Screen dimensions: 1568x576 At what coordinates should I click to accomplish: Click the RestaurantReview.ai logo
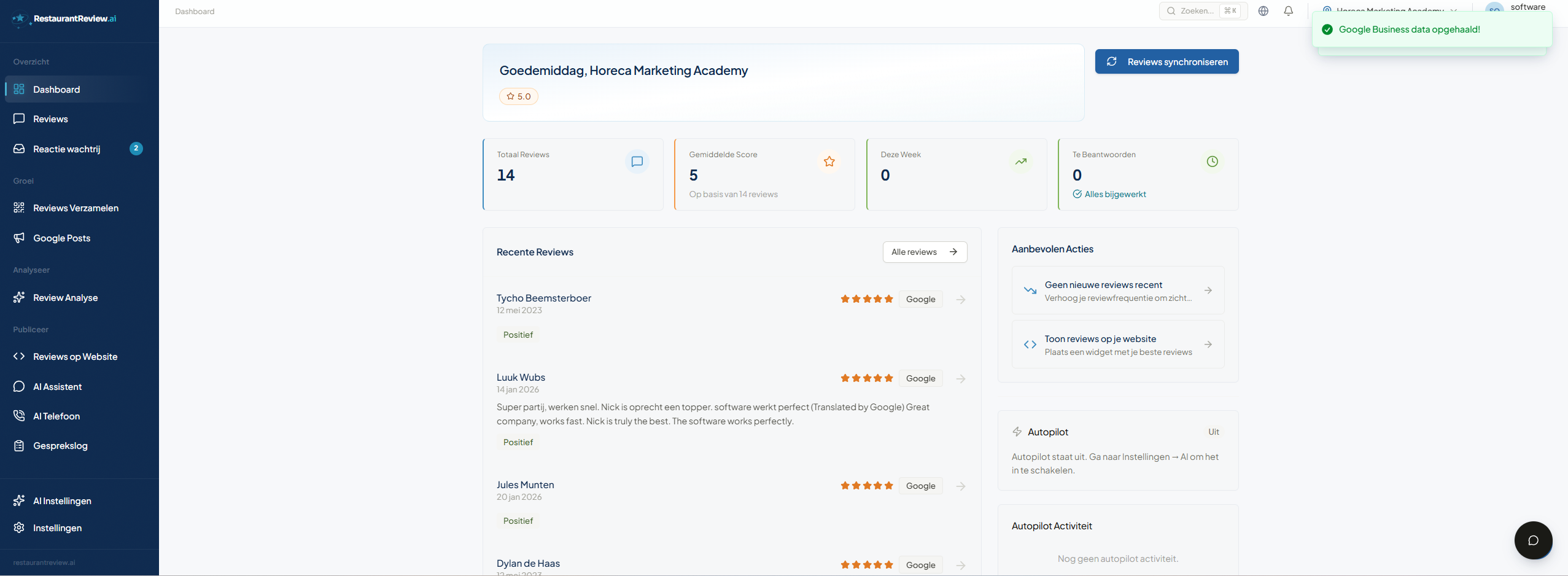pos(63,18)
